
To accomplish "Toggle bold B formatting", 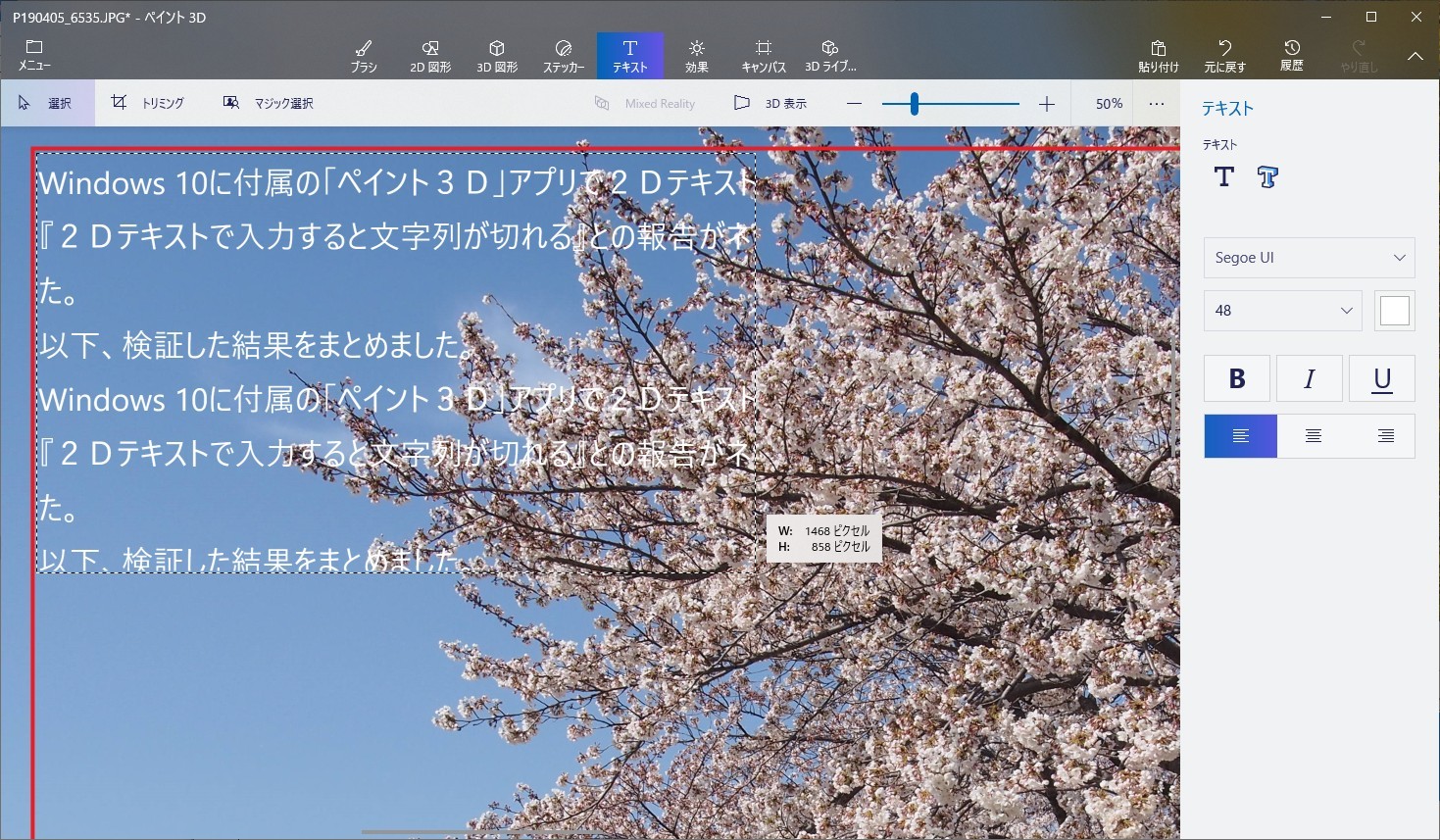I will [x=1237, y=378].
